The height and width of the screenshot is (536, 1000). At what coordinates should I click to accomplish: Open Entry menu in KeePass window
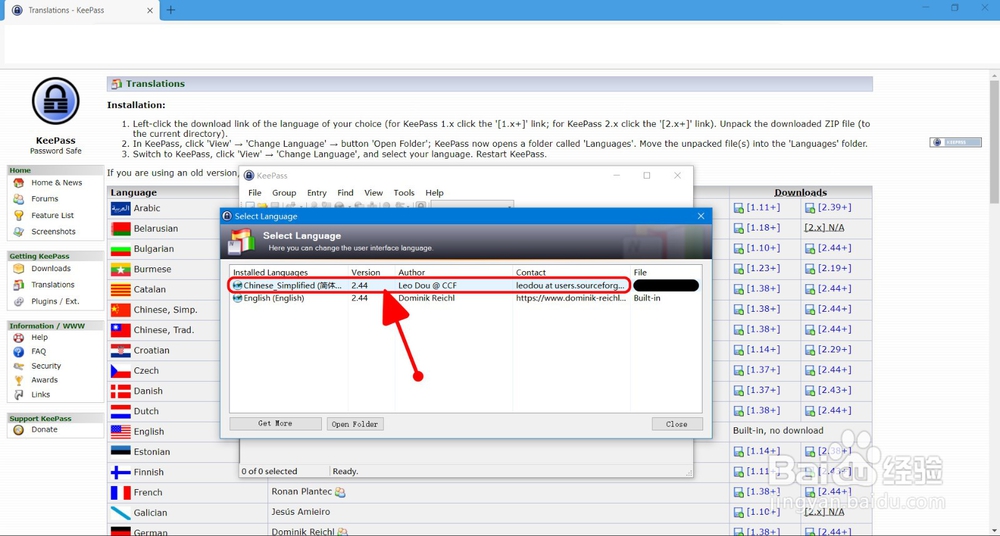click(x=316, y=193)
